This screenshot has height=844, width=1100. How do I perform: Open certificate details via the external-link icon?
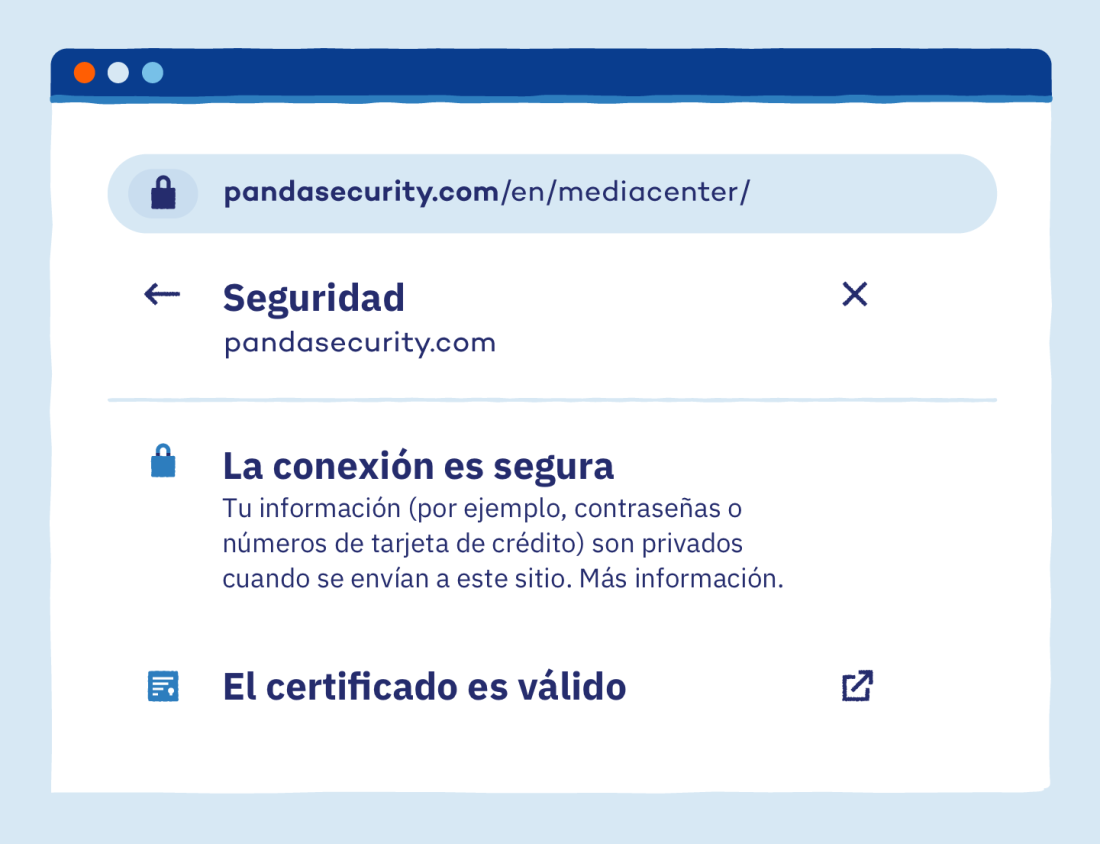coord(857,686)
